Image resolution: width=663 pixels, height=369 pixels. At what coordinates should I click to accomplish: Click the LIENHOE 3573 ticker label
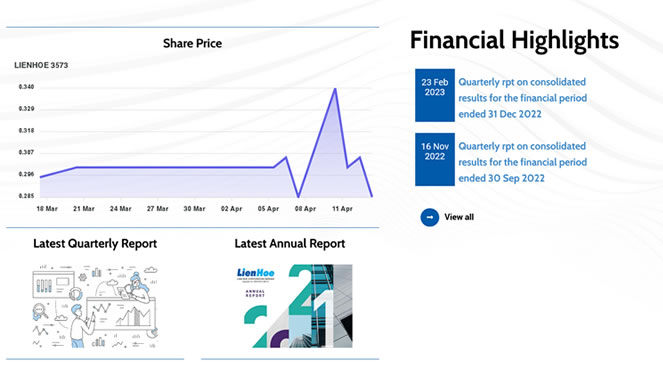[41, 65]
